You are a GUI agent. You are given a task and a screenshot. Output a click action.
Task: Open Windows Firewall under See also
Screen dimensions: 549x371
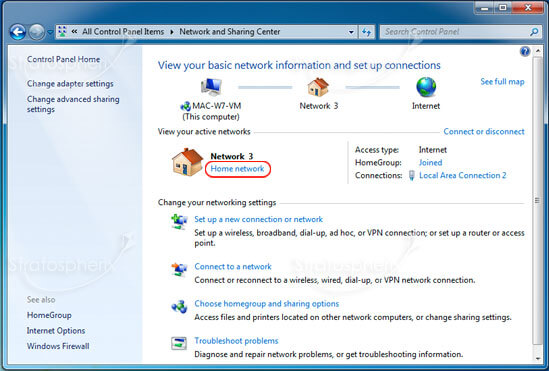58,346
